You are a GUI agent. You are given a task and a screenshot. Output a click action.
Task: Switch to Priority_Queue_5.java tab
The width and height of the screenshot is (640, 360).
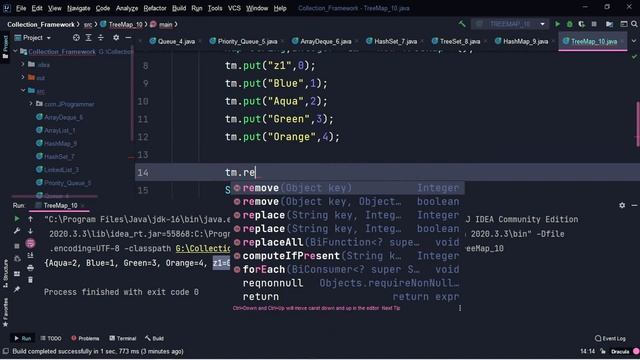point(247,41)
